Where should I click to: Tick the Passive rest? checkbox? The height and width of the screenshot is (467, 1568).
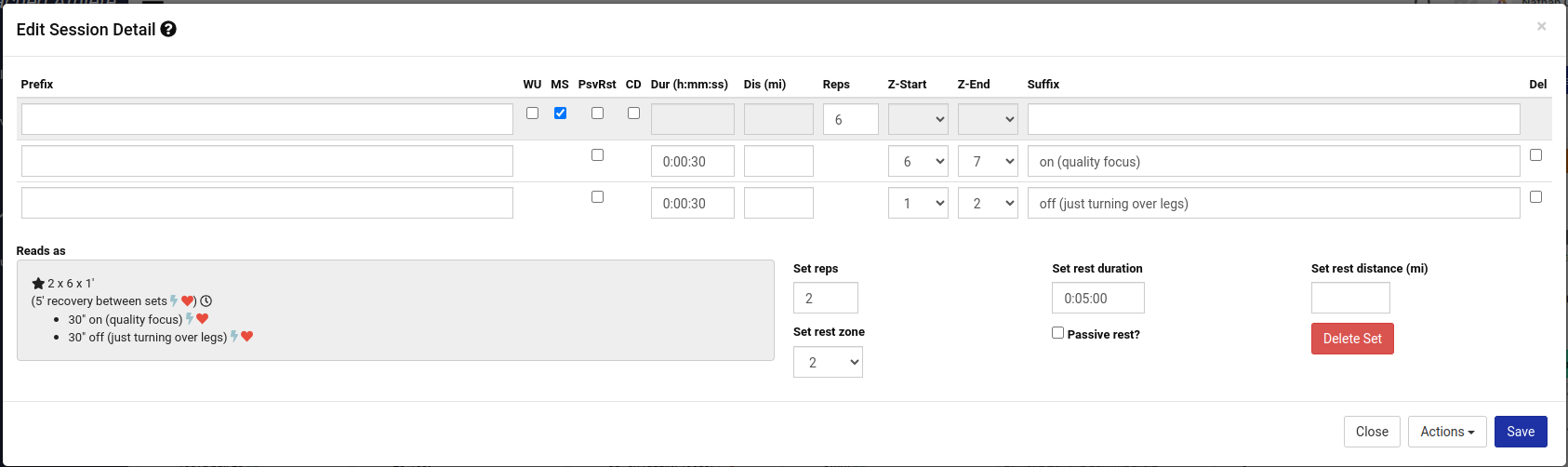(1057, 332)
